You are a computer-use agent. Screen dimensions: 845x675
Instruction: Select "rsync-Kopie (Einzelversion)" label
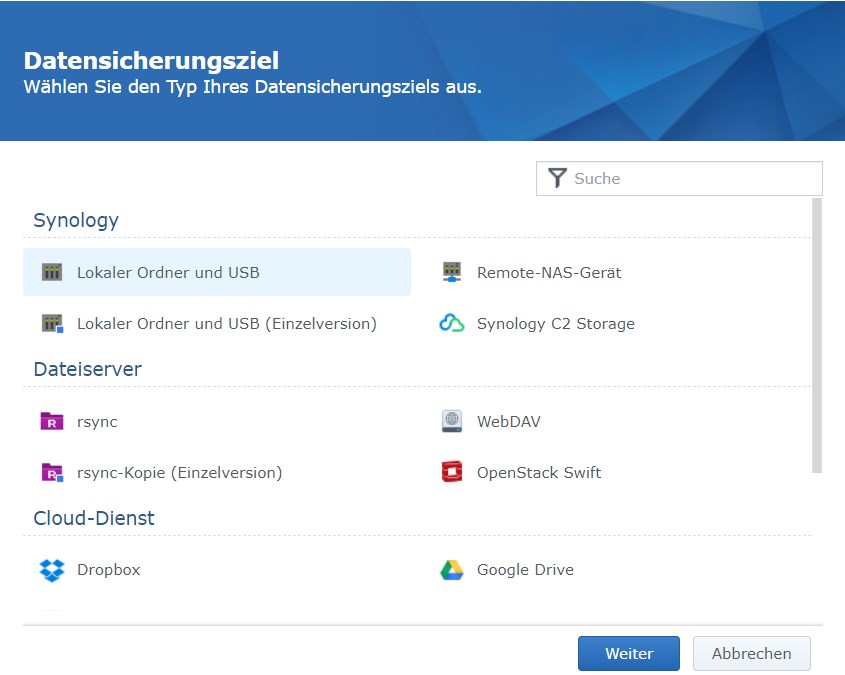[x=179, y=473]
